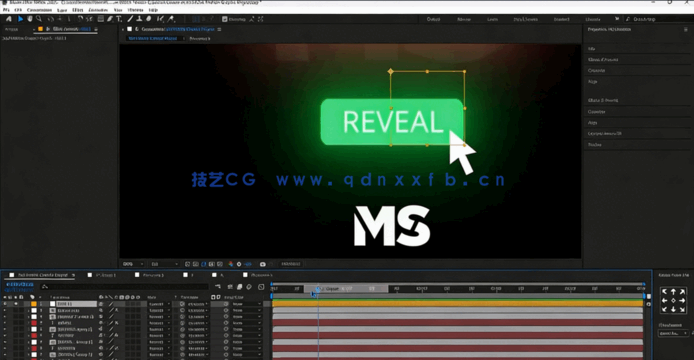
Task: Select the Roto Brush tool
Action: coord(161,19)
